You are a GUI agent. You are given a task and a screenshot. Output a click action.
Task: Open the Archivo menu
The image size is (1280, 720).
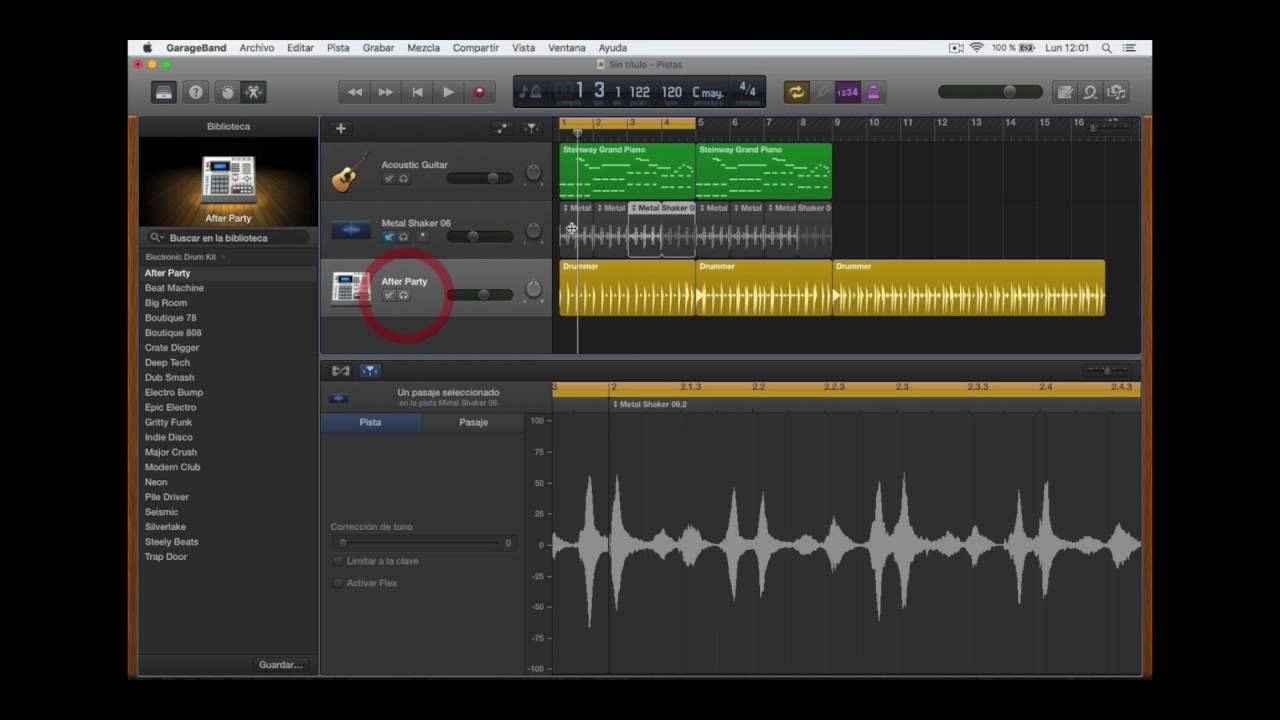pyautogui.click(x=257, y=47)
